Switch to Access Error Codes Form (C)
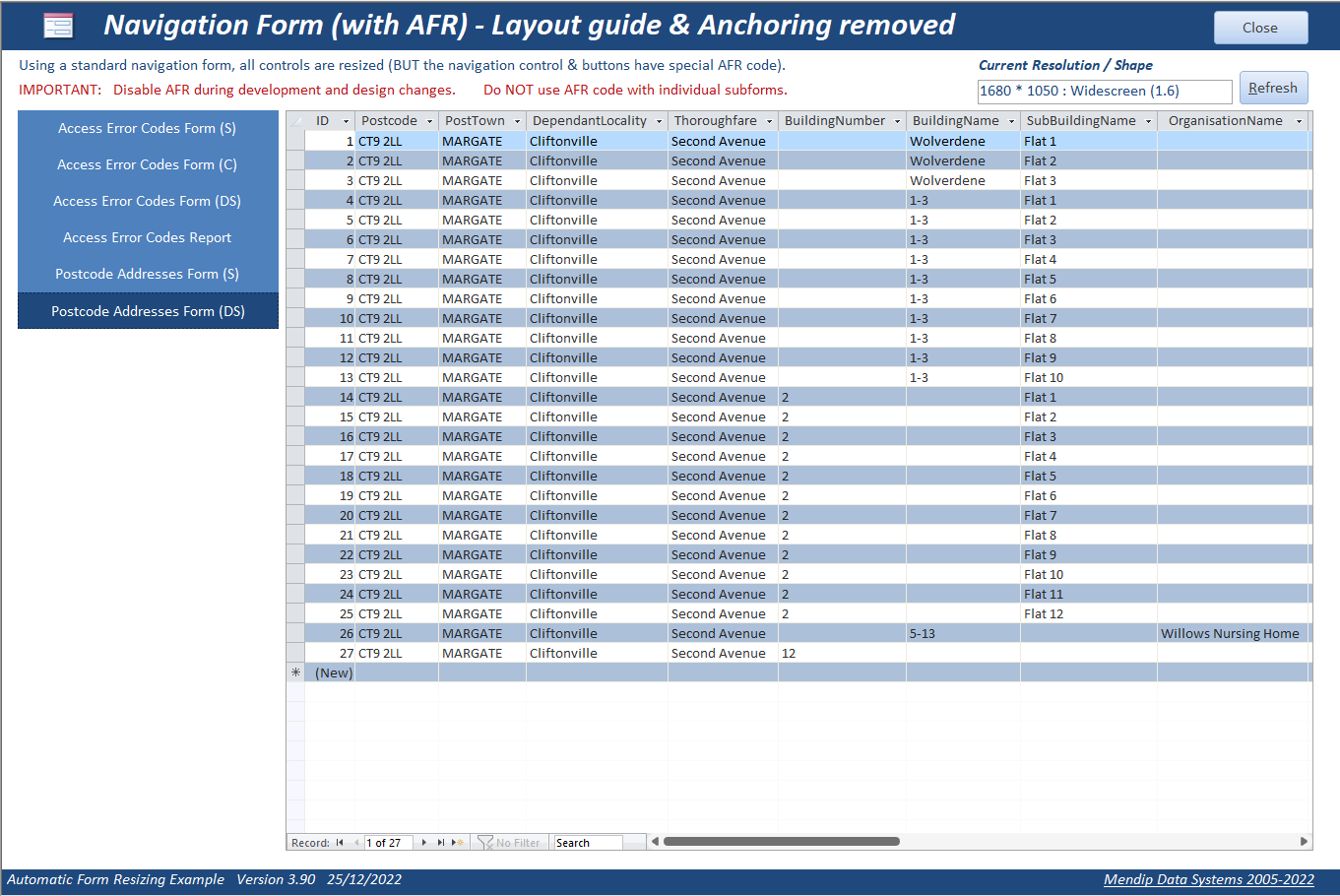 coord(148,164)
